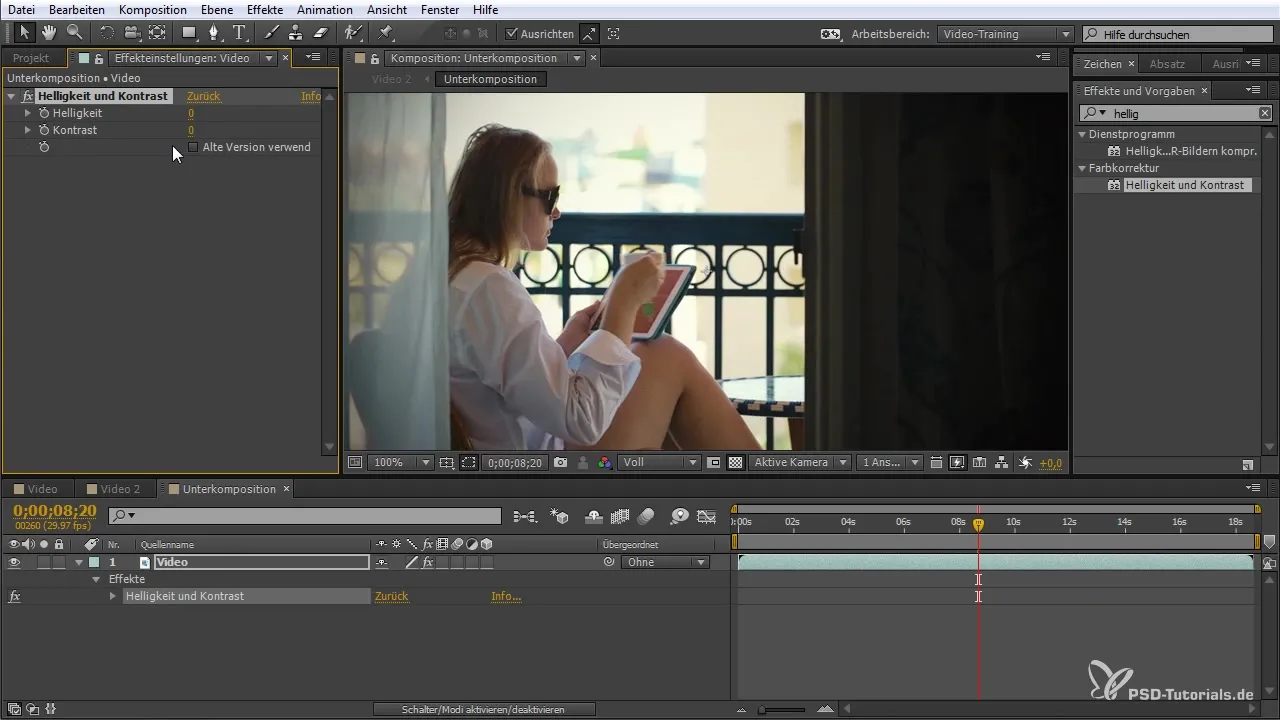
Task: Select the Clone Stamp tool
Action: click(x=296, y=33)
